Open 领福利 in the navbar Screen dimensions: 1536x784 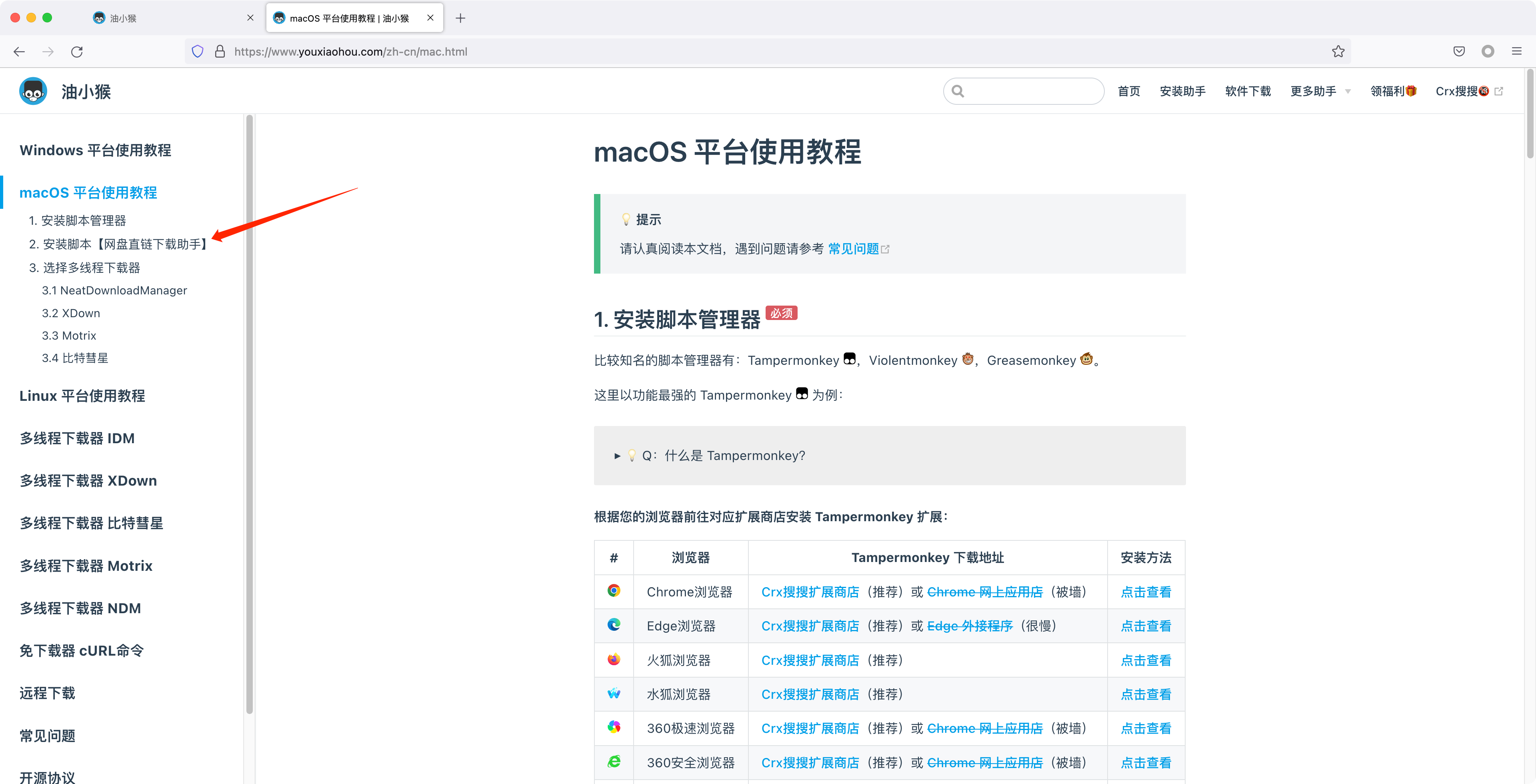coord(1393,91)
